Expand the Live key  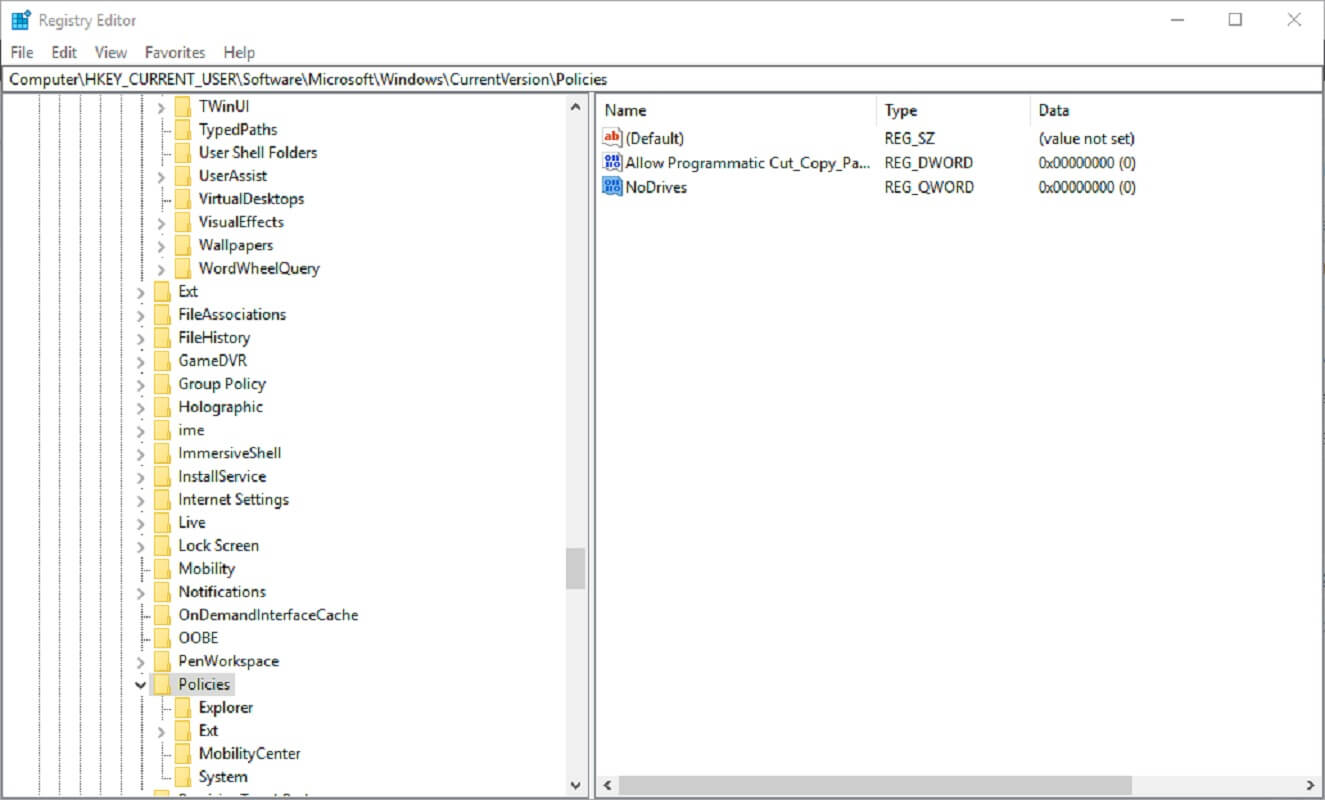pos(141,522)
